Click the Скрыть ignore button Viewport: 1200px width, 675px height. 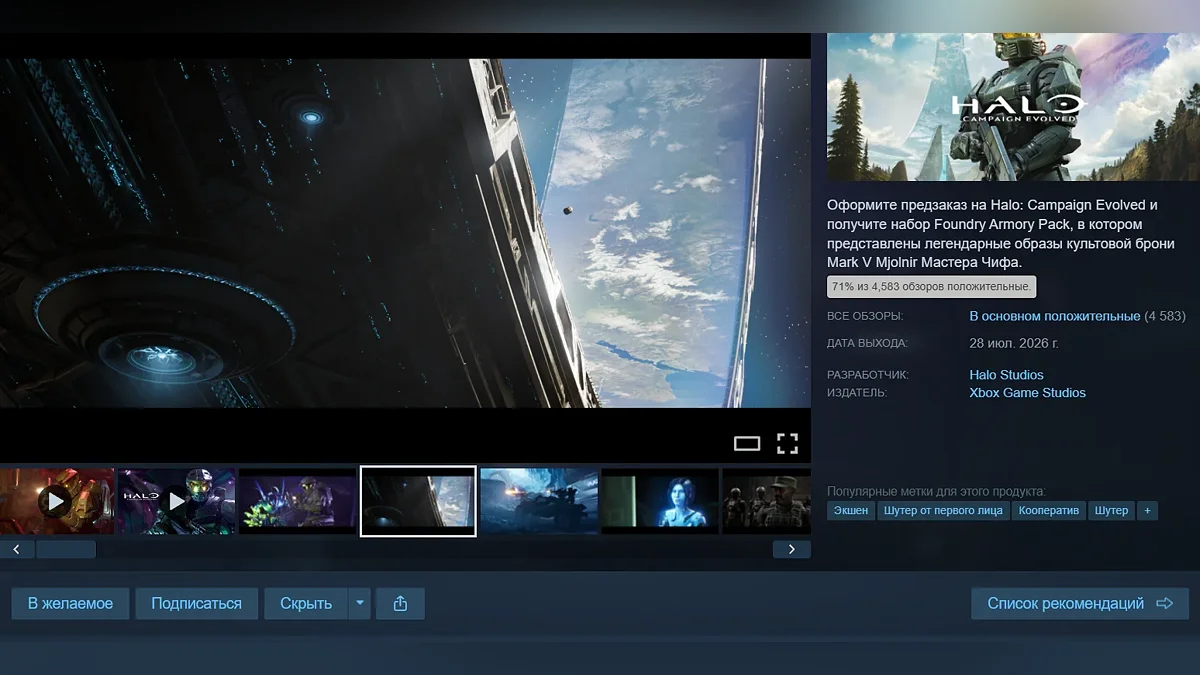click(x=306, y=604)
